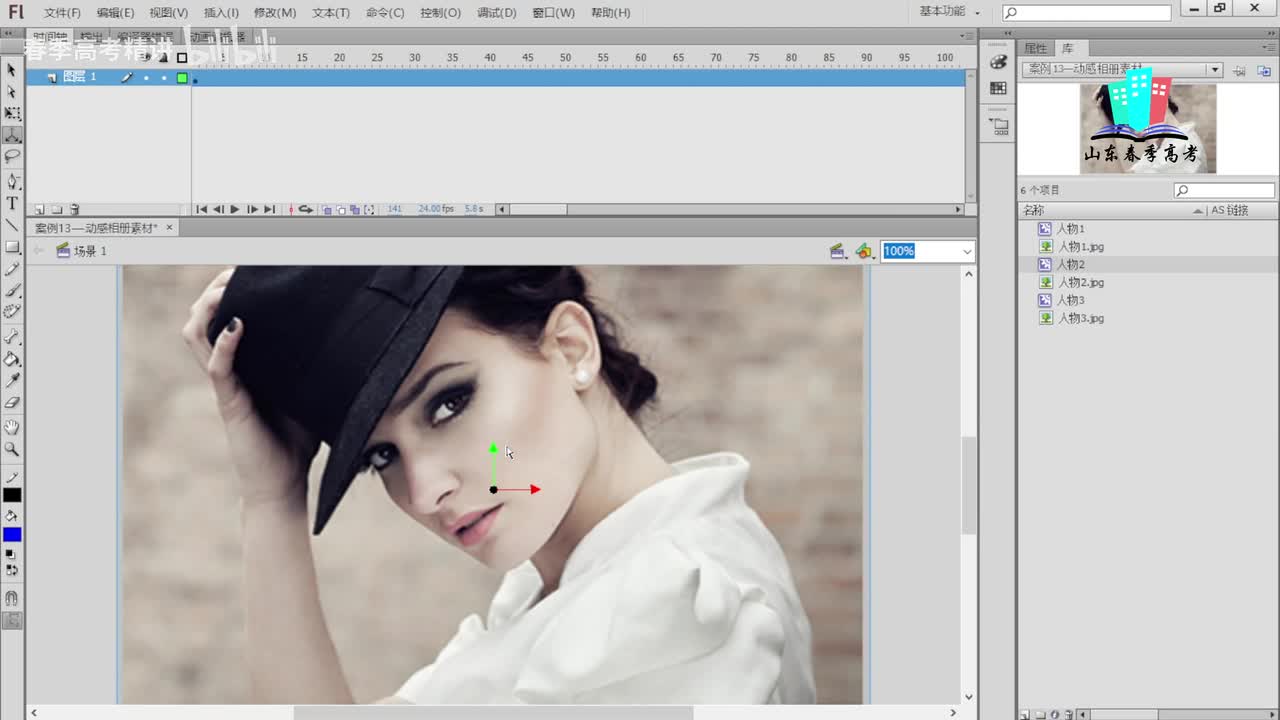Toggle Edit Multiple Frames
Image resolution: width=1280 pixels, height=720 pixels.
[355, 210]
